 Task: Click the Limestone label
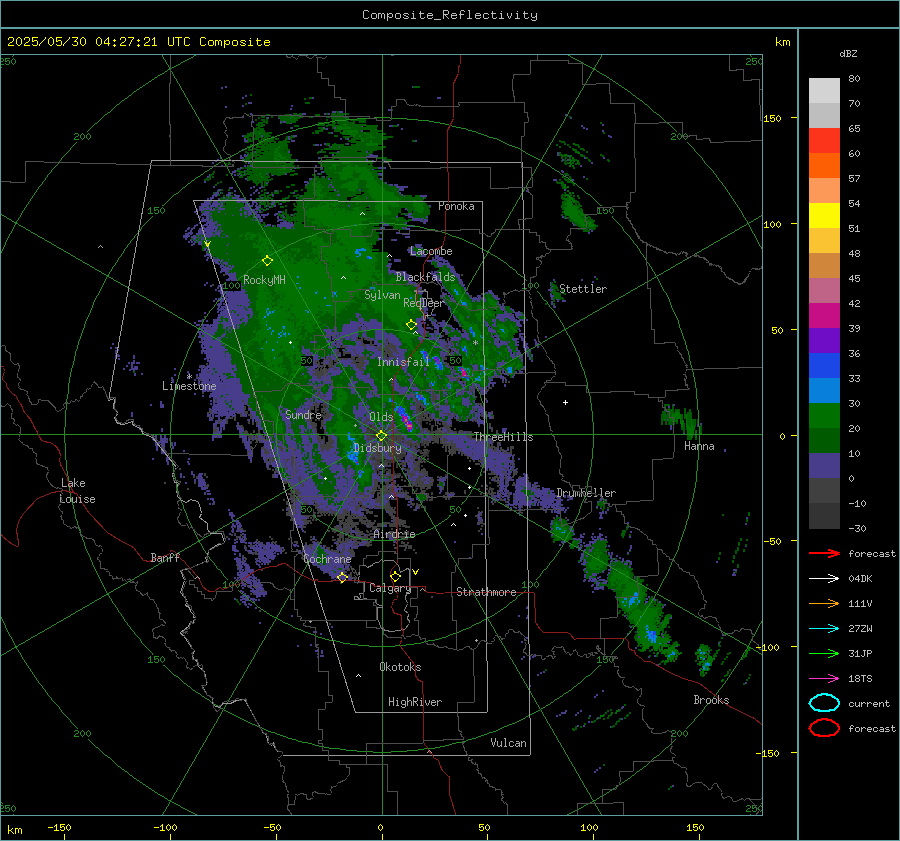pyautogui.click(x=189, y=386)
